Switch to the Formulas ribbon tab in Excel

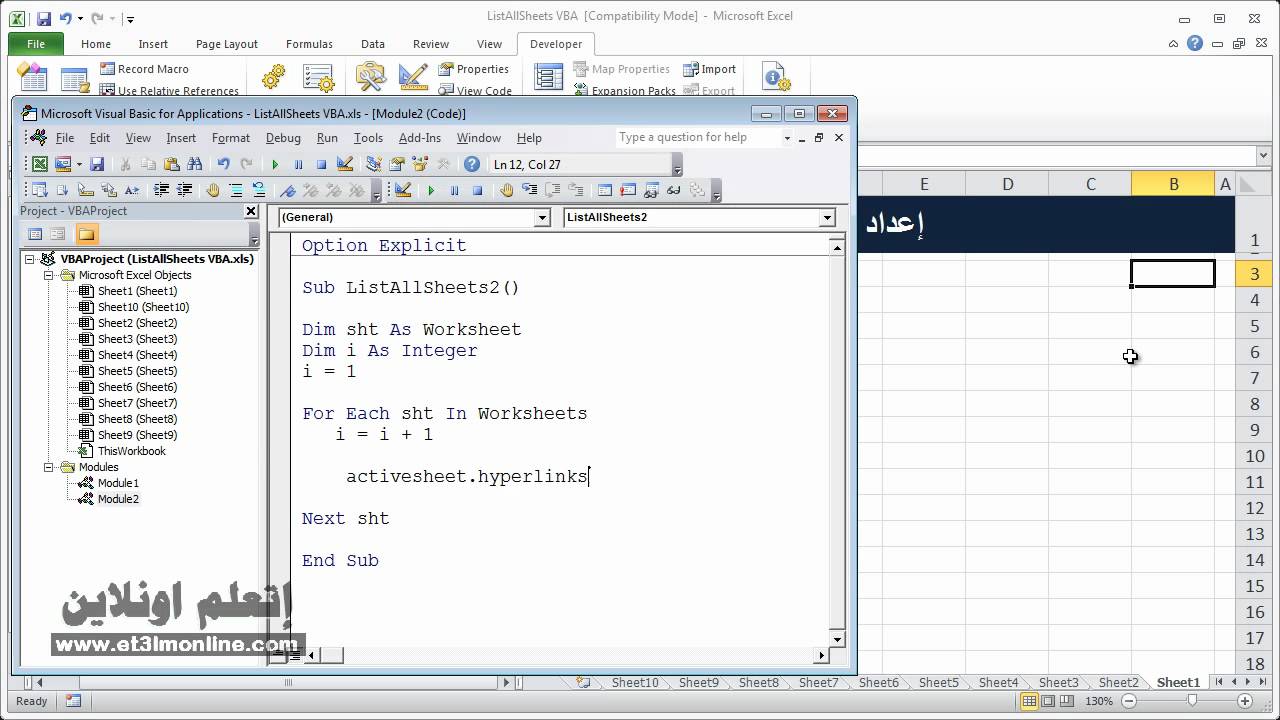309,44
